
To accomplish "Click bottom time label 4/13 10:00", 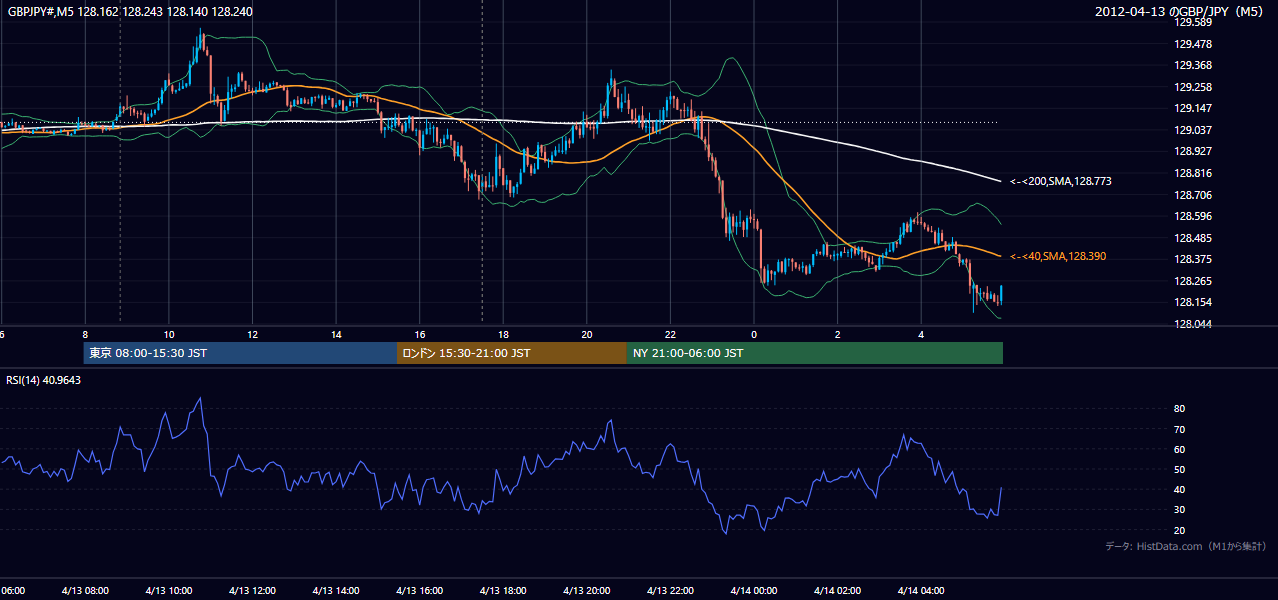I will pyautogui.click(x=169, y=591).
